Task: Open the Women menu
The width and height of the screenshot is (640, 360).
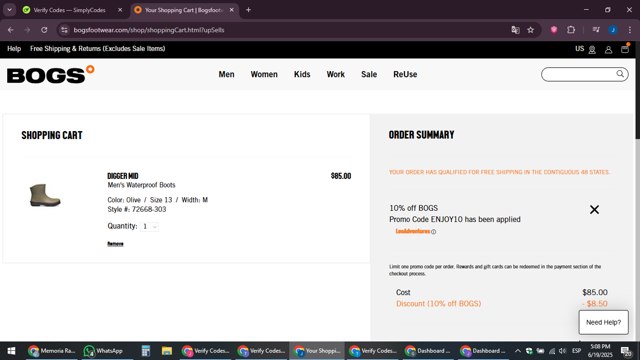Action: (264, 74)
